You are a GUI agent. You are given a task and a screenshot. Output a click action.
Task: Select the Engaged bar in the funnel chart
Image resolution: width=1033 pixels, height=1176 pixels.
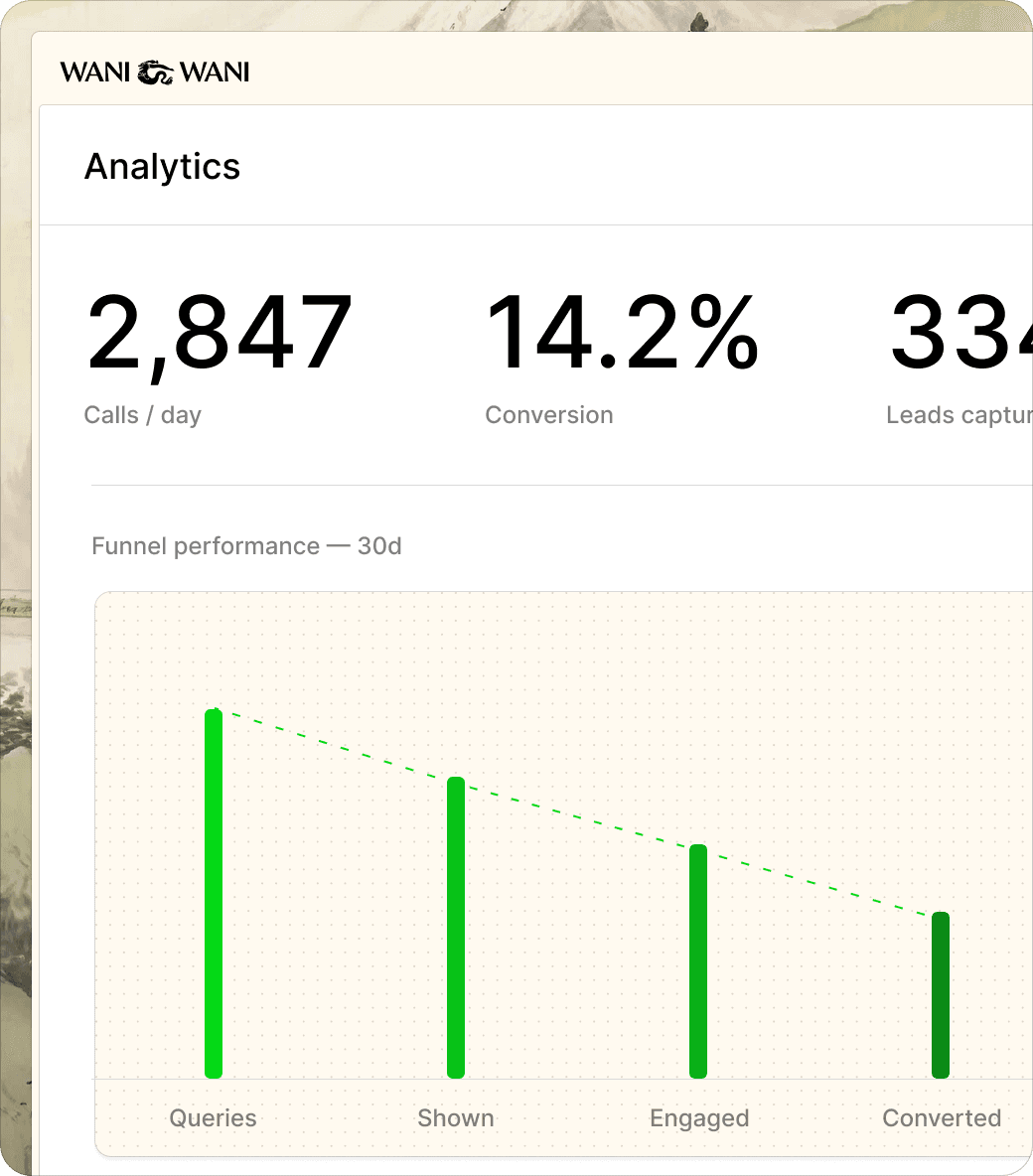(x=699, y=958)
